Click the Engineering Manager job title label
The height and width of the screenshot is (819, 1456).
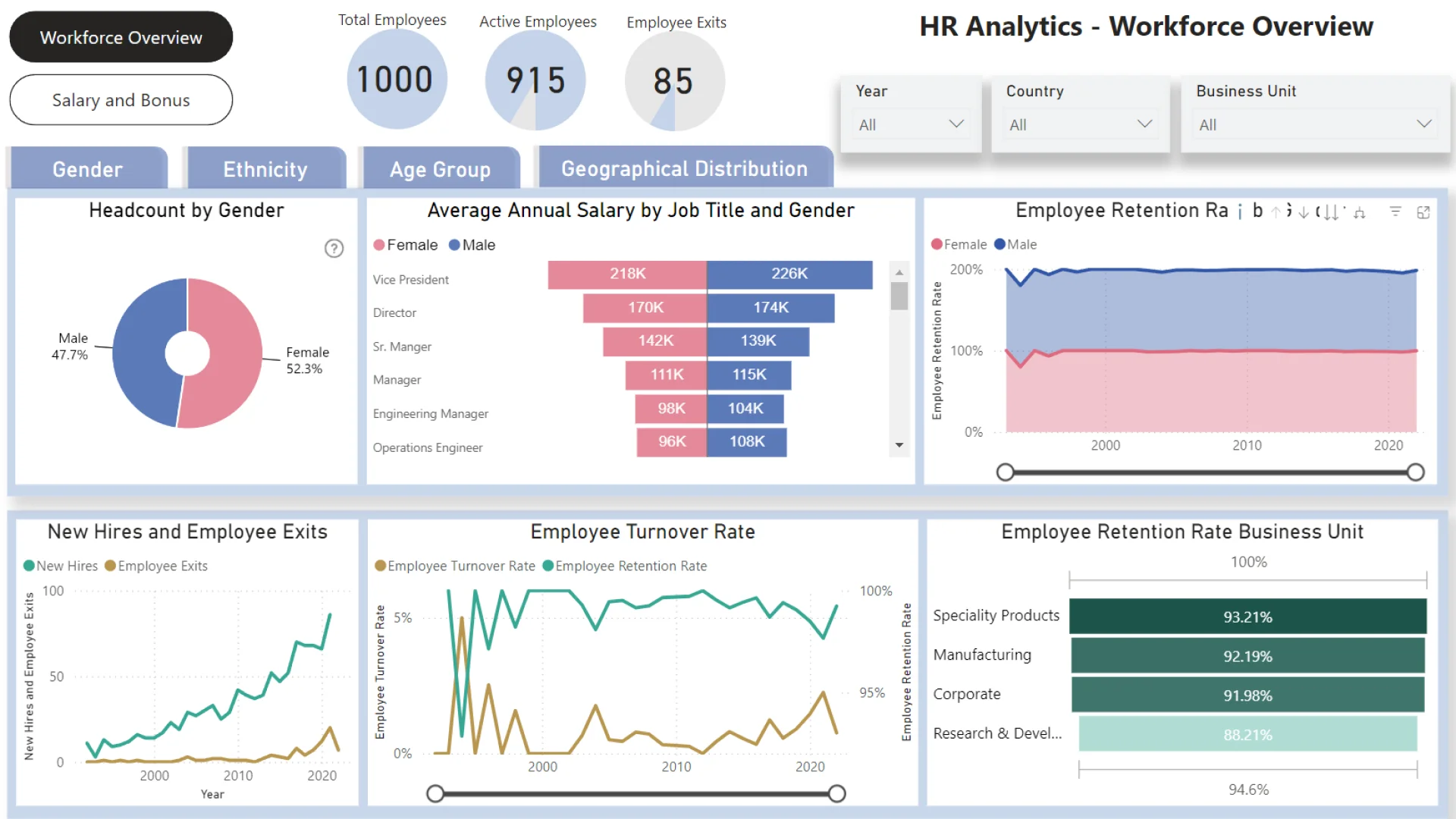click(x=431, y=414)
